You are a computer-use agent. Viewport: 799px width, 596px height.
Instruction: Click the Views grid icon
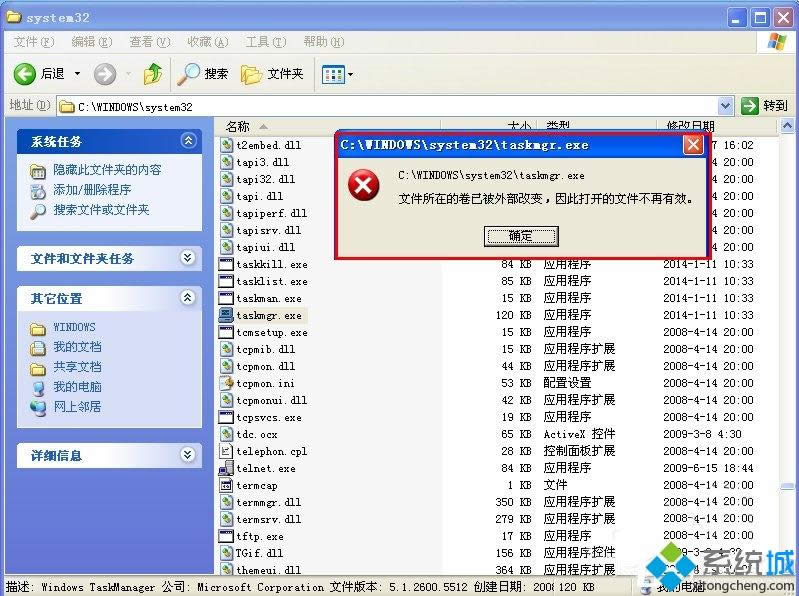pos(331,74)
